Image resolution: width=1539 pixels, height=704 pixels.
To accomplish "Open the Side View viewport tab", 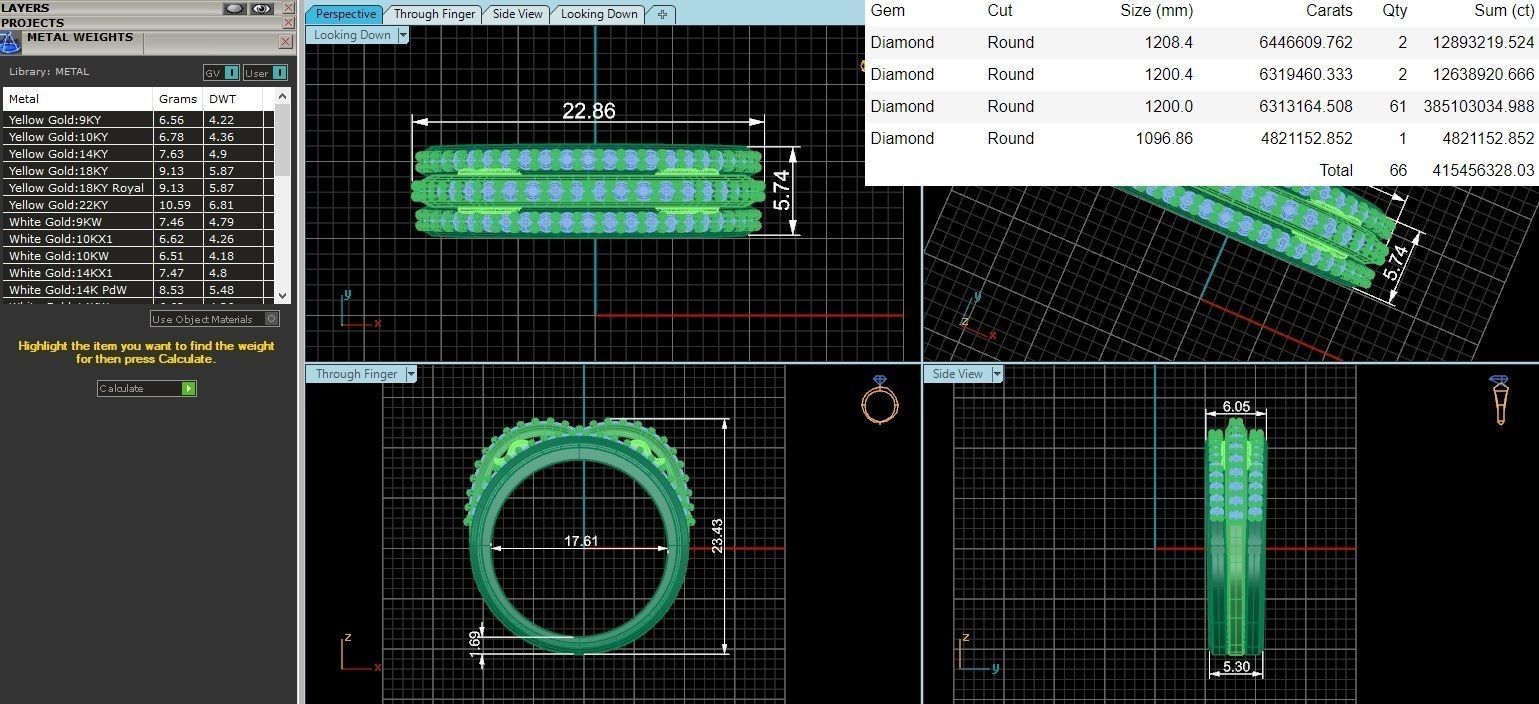I will [518, 14].
